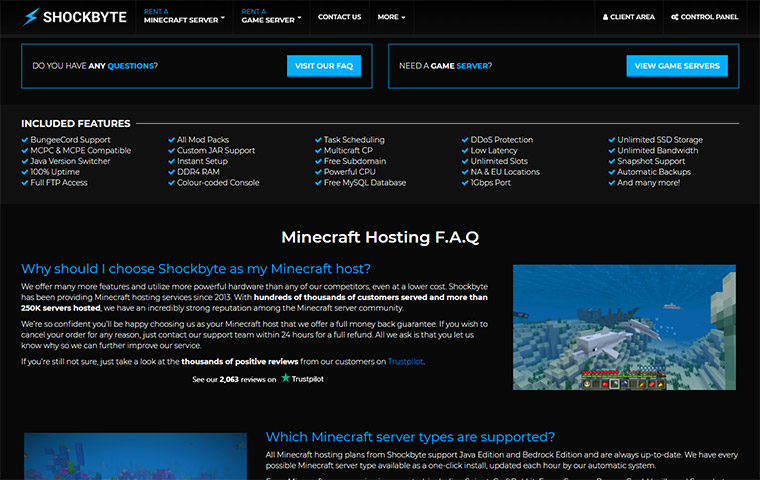
Task: Click checkmark beside And many more!
Action: coord(612,183)
